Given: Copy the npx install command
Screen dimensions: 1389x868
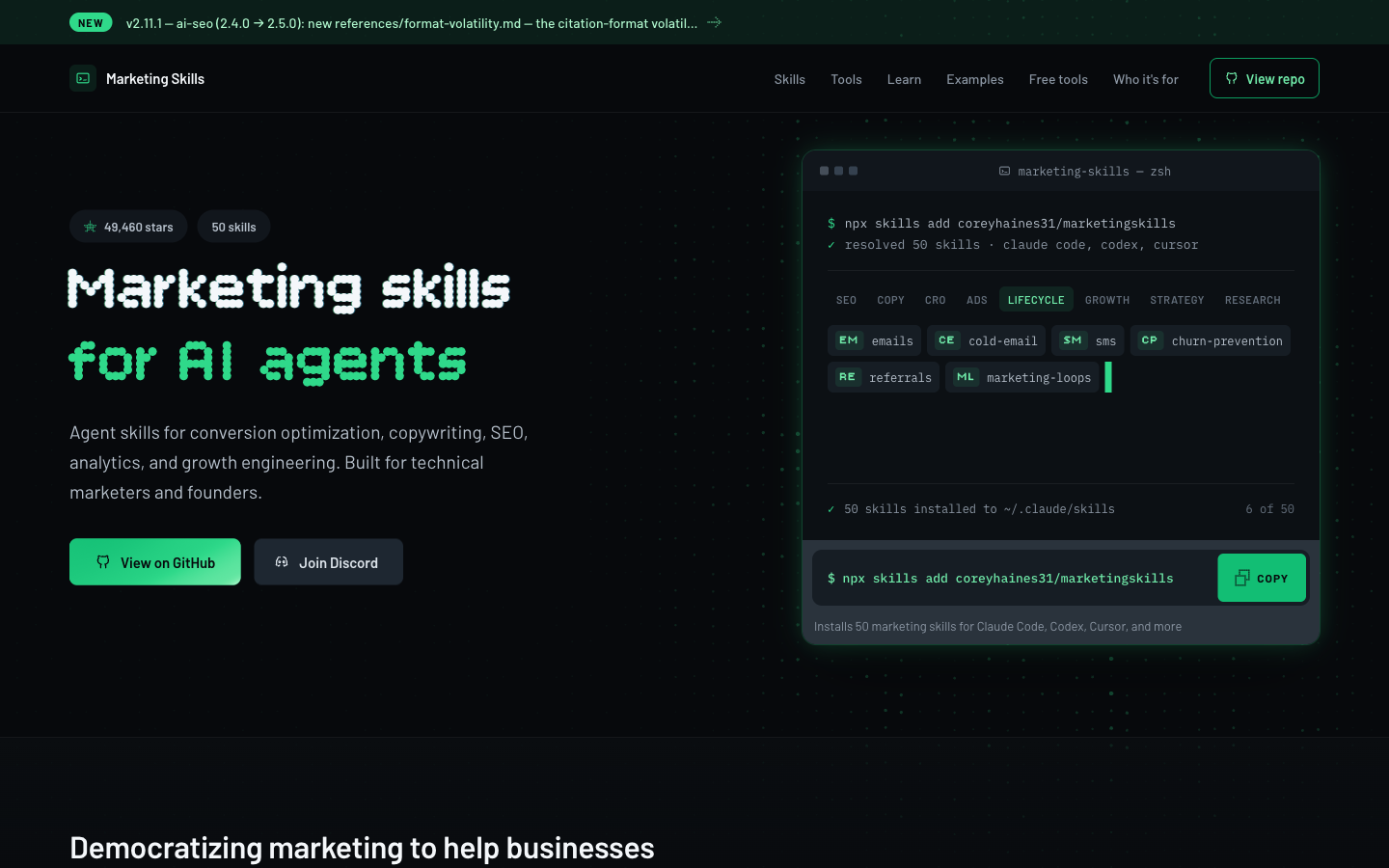Looking at the screenshot, I should [x=1262, y=578].
